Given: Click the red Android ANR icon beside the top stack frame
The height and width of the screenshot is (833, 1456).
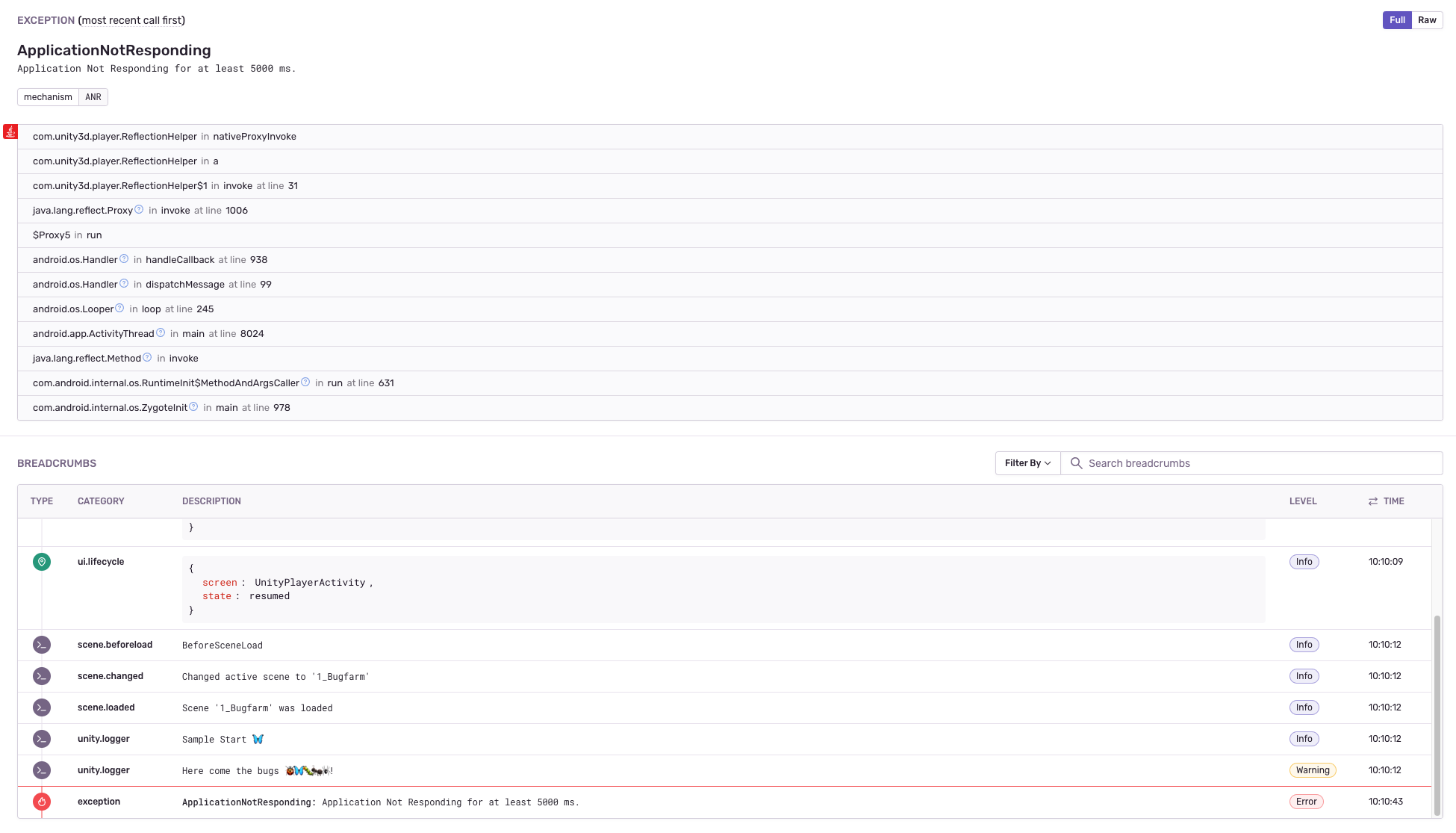Looking at the screenshot, I should click(10, 131).
